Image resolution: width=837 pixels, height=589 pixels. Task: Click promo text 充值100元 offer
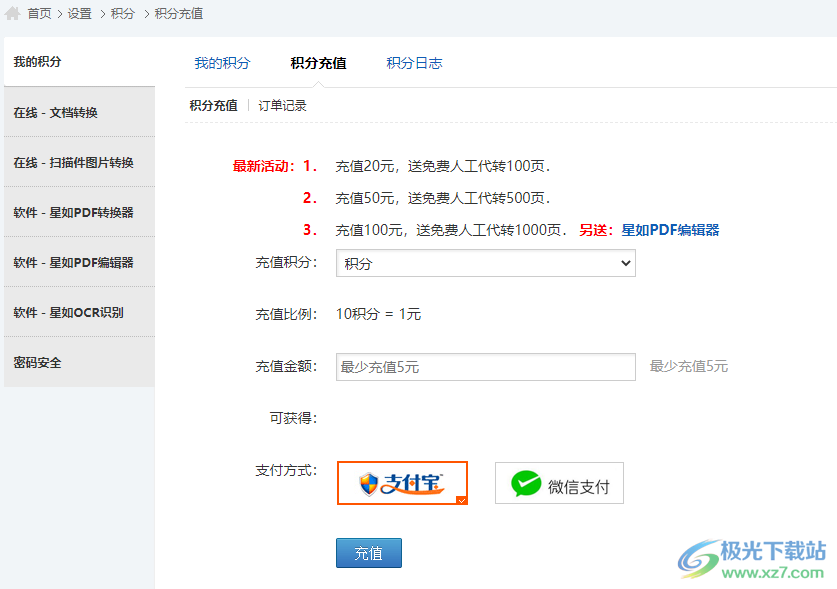(x=451, y=230)
